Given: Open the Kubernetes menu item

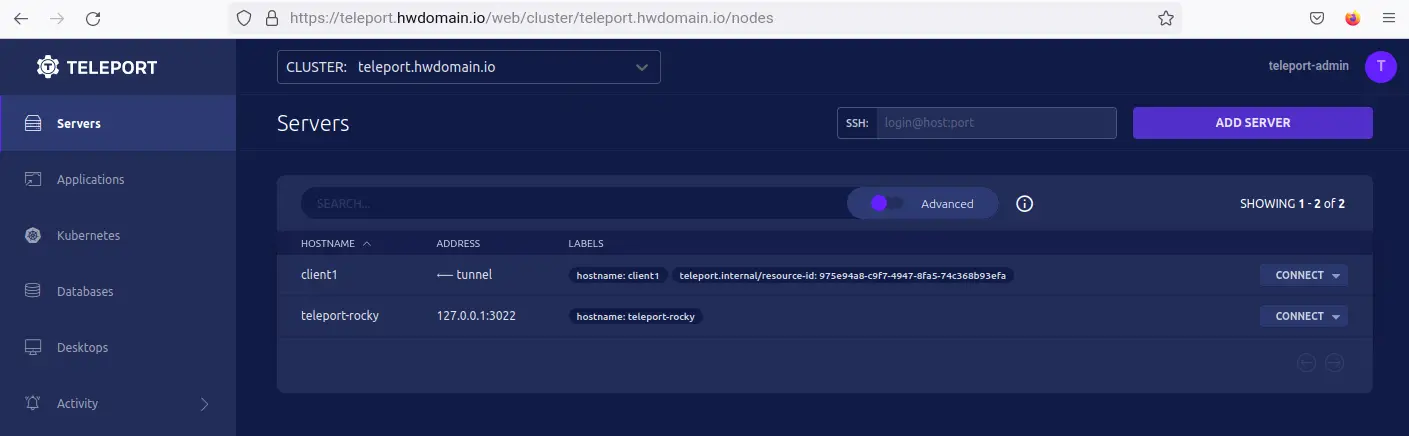Looking at the screenshot, I should coord(118,236).
